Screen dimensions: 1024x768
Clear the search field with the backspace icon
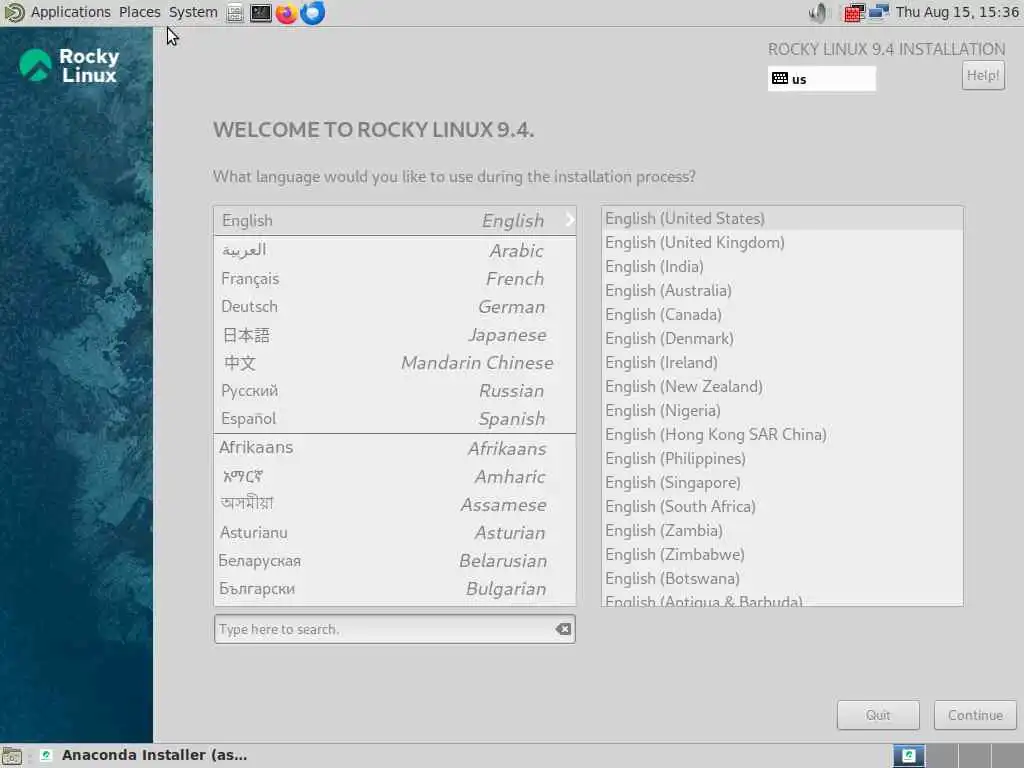pyautogui.click(x=563, y=629)
